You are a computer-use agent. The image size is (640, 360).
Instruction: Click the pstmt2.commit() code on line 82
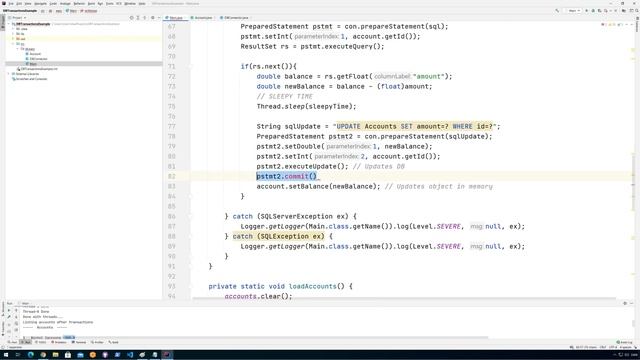pos(287,176)
